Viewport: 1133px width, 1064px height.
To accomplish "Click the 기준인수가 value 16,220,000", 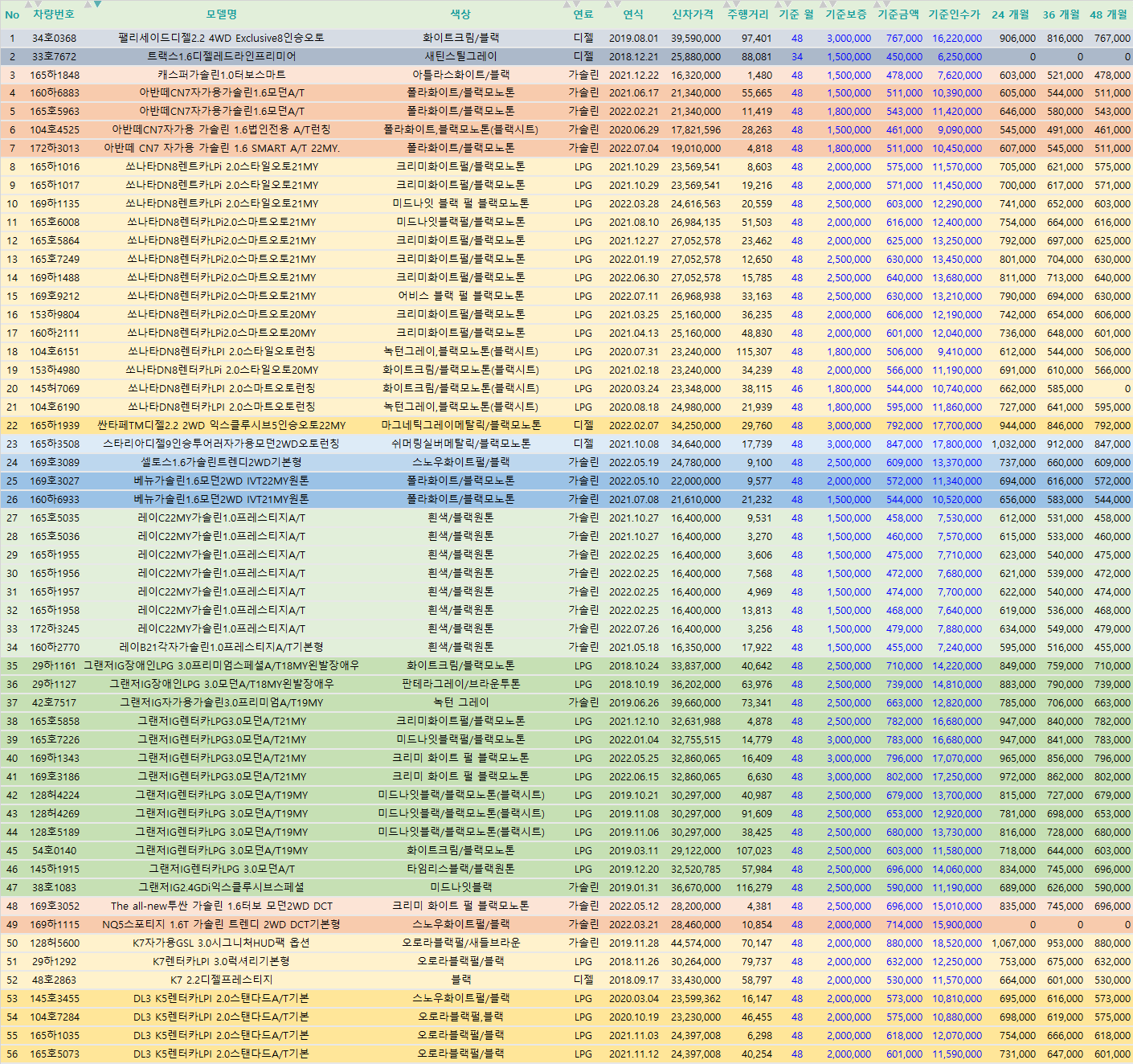I will [x=957, y=38].
